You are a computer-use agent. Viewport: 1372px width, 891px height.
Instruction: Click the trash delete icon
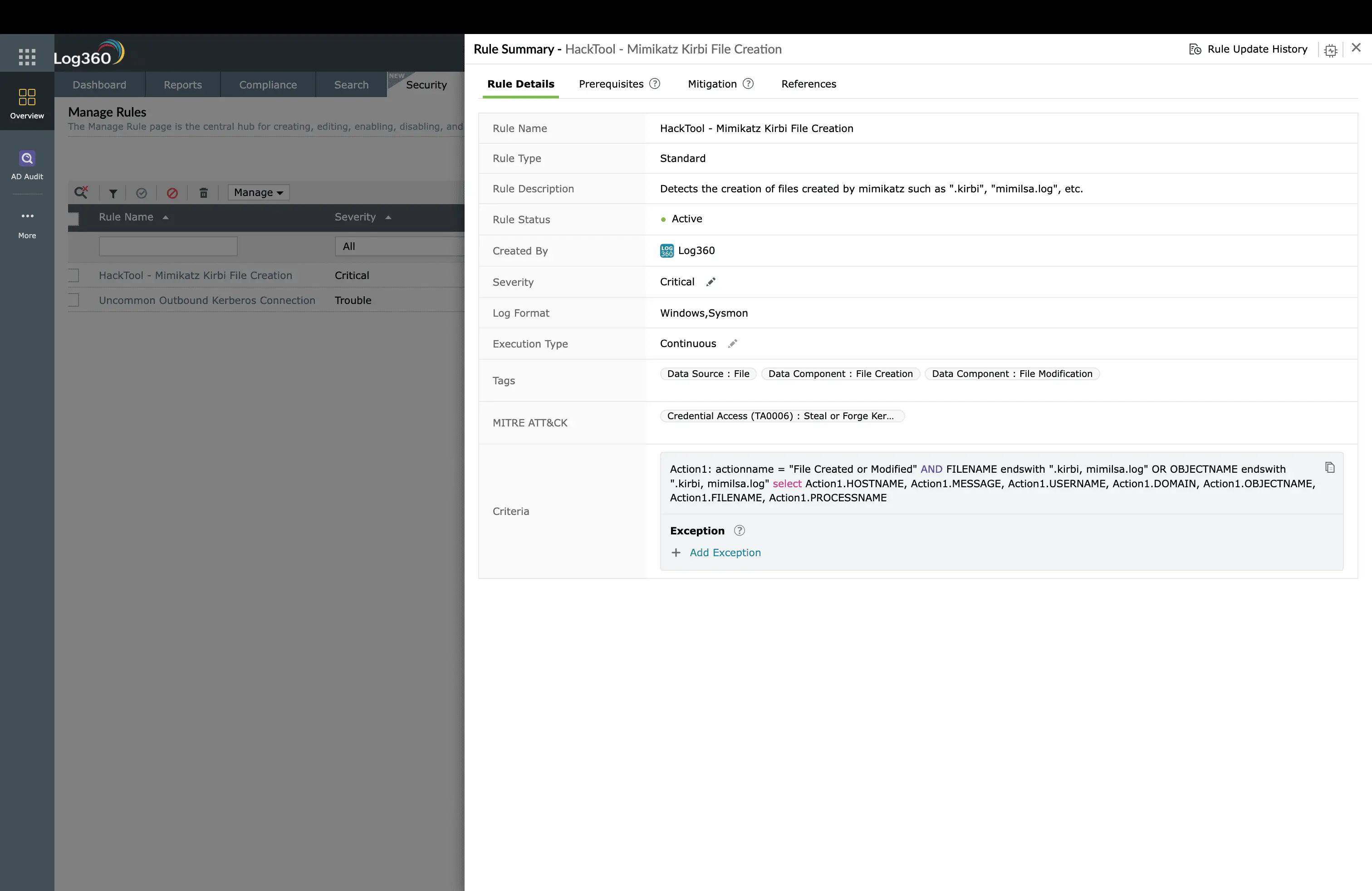204,193
